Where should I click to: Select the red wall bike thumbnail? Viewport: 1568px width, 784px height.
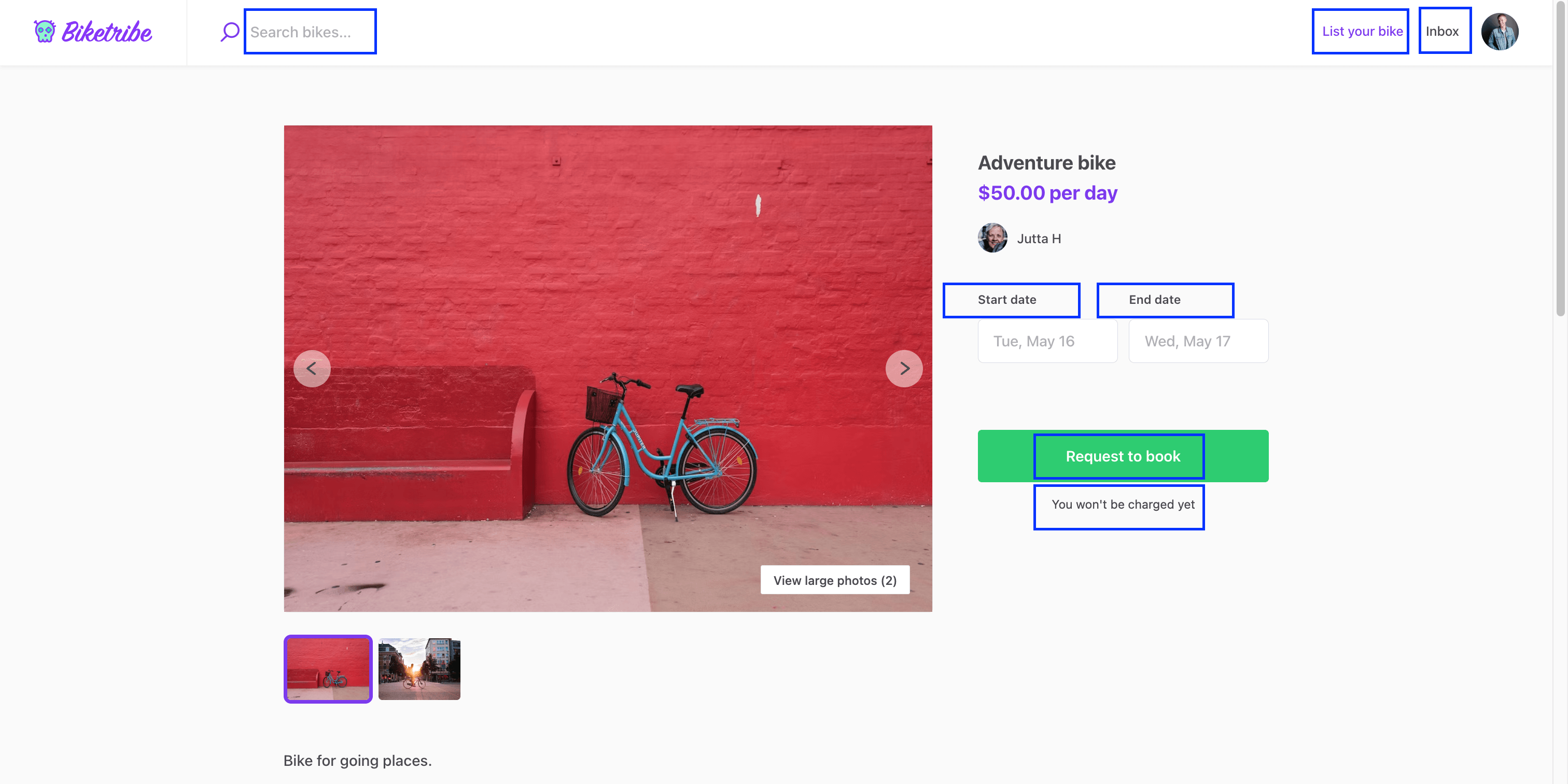point(328,669)
